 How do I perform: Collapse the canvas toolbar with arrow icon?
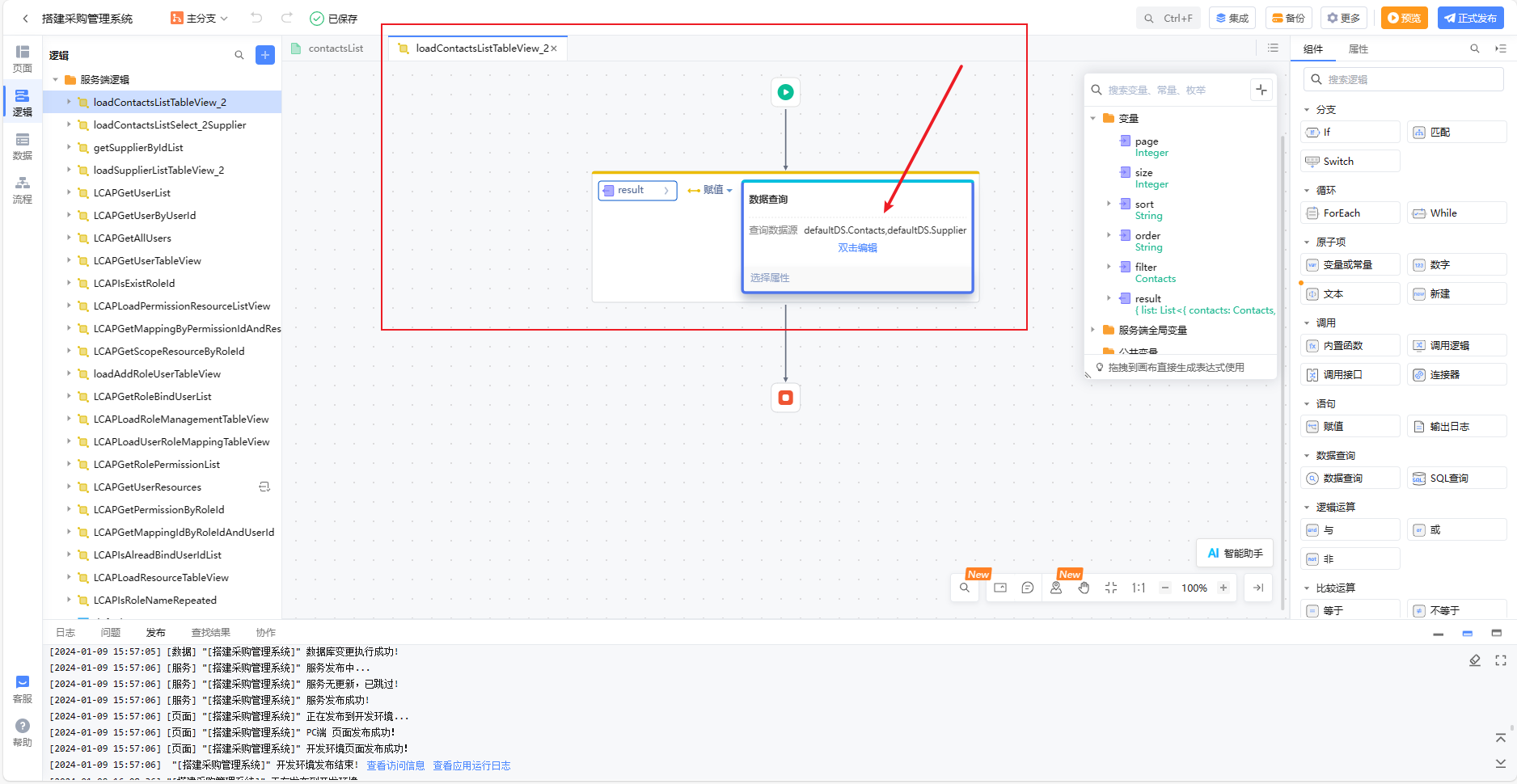tap(1258, 588)
